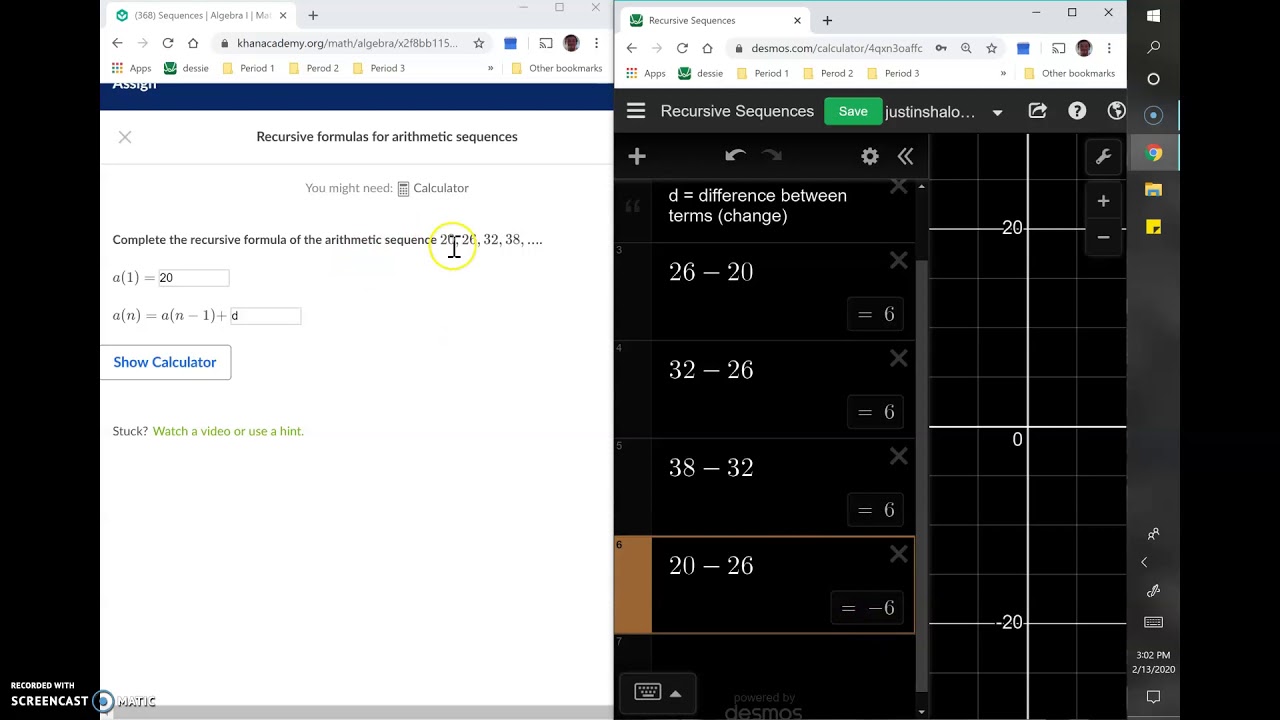Zoom in on the Desmos graph
Viewport: 1280px width, 720px height.
click(1103, 201)
